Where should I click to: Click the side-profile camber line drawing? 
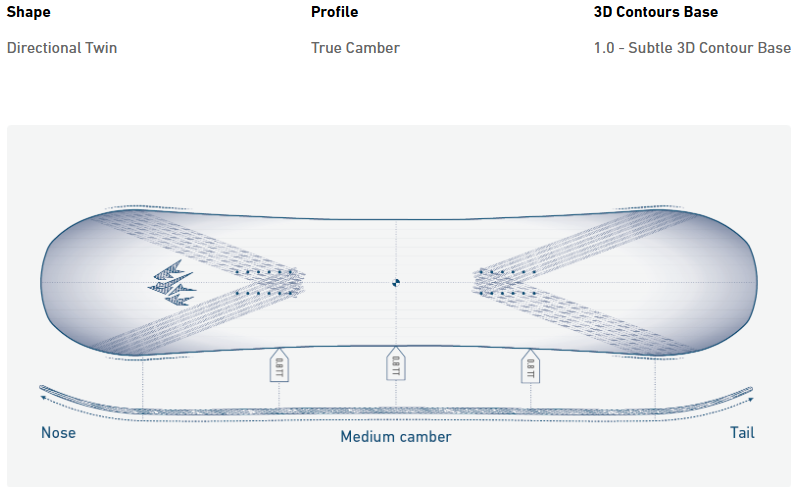pos(396,403)
